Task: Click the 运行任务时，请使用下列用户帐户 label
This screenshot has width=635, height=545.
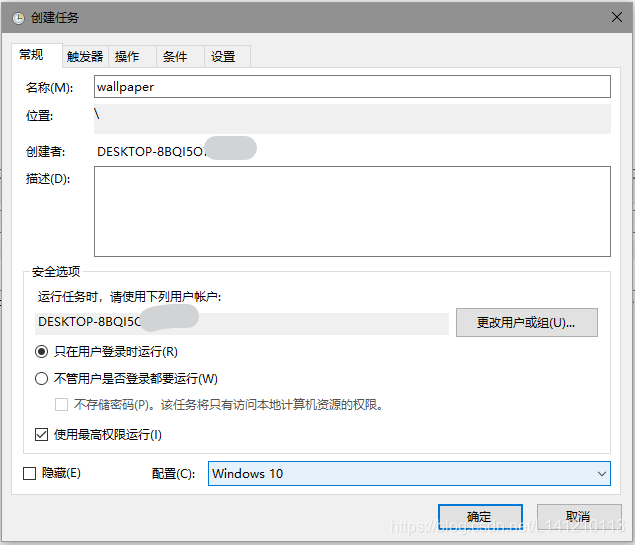Action: click(x=130, y=297)
